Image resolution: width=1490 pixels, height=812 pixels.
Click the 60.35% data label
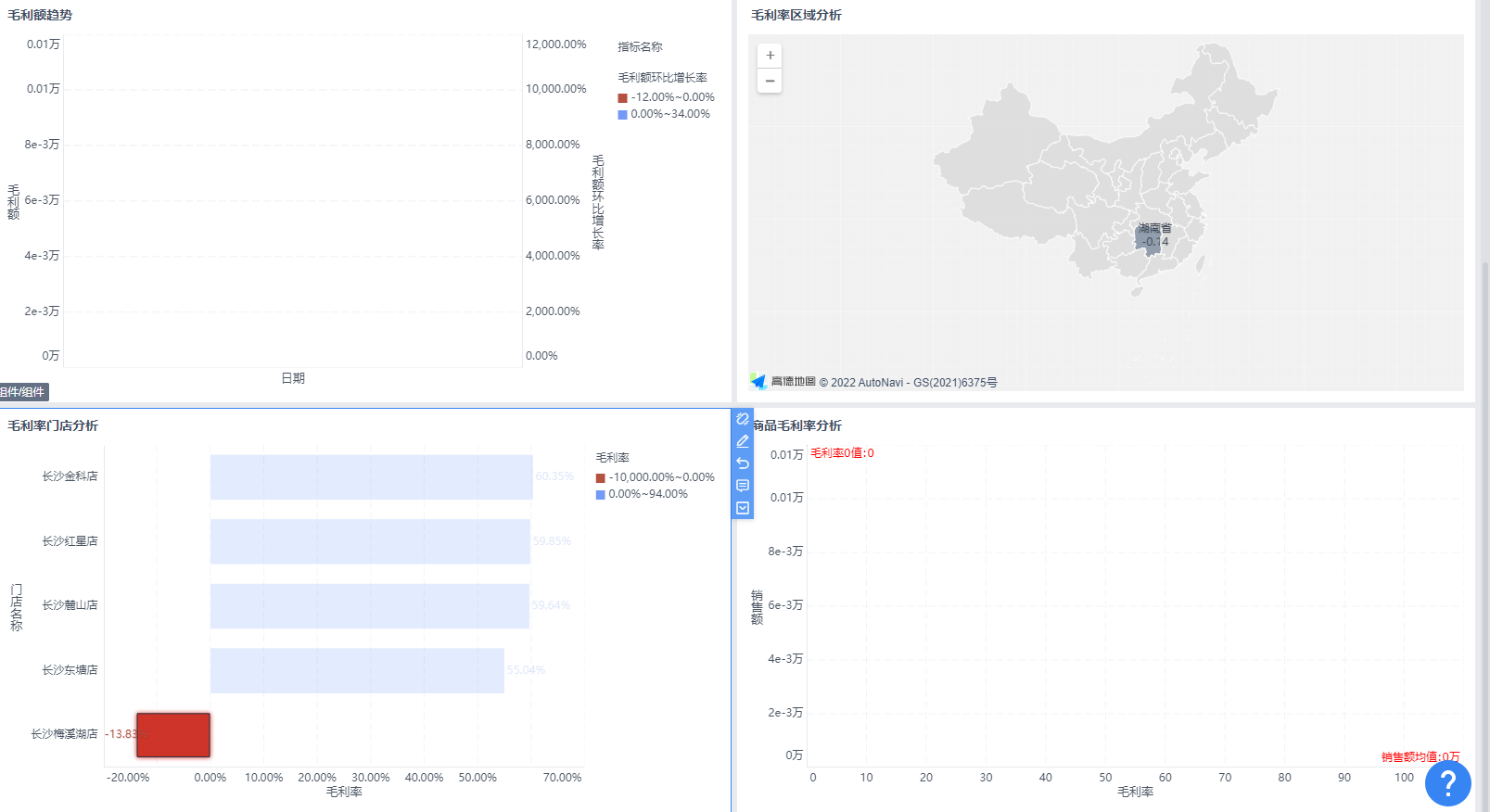coord(554,476)
